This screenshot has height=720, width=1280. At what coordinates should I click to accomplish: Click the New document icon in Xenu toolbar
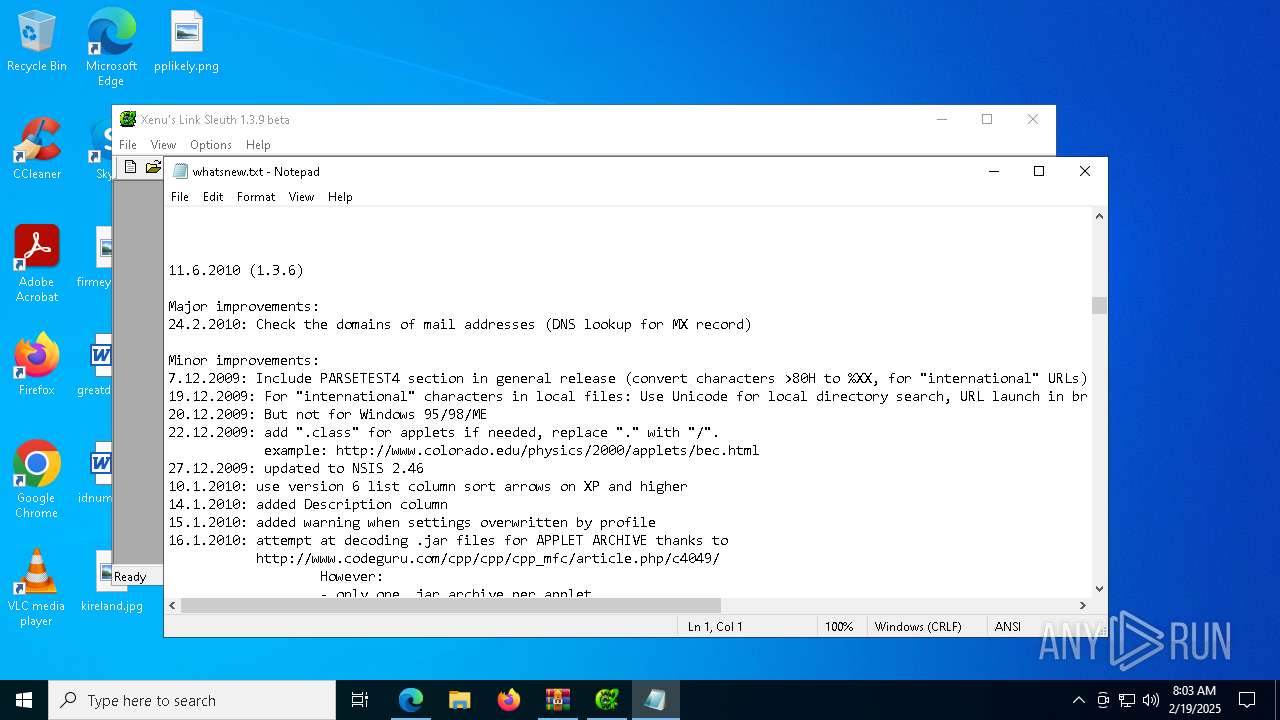[x=130, y=167]
